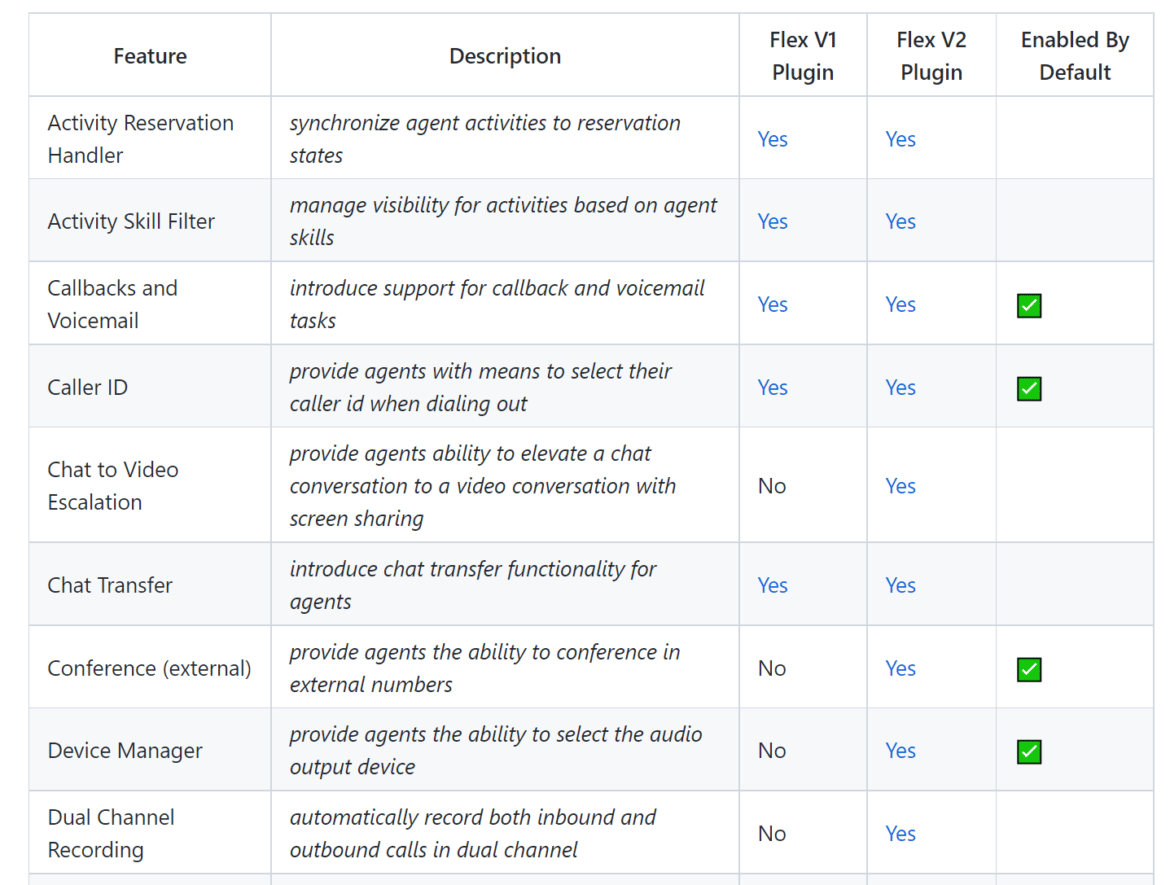The height and width of the screenshot is (885, 1170).
Task: Follow Chat Transfer Flex V1 Yes link
Action: click(x=772, y=585)
